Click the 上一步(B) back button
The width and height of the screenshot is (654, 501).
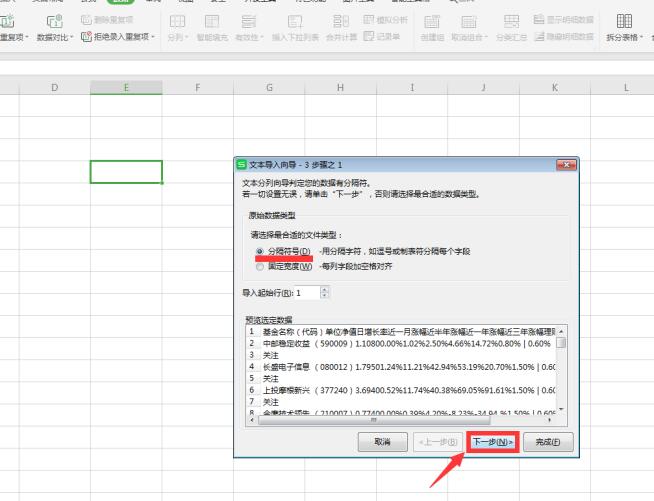pos(438,442)
